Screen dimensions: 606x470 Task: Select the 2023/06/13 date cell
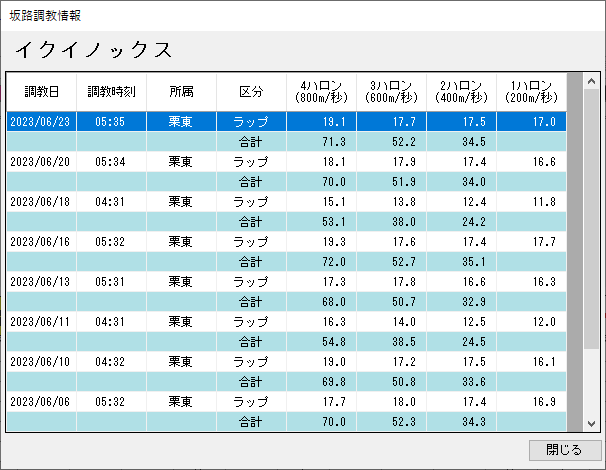[41, 282]
